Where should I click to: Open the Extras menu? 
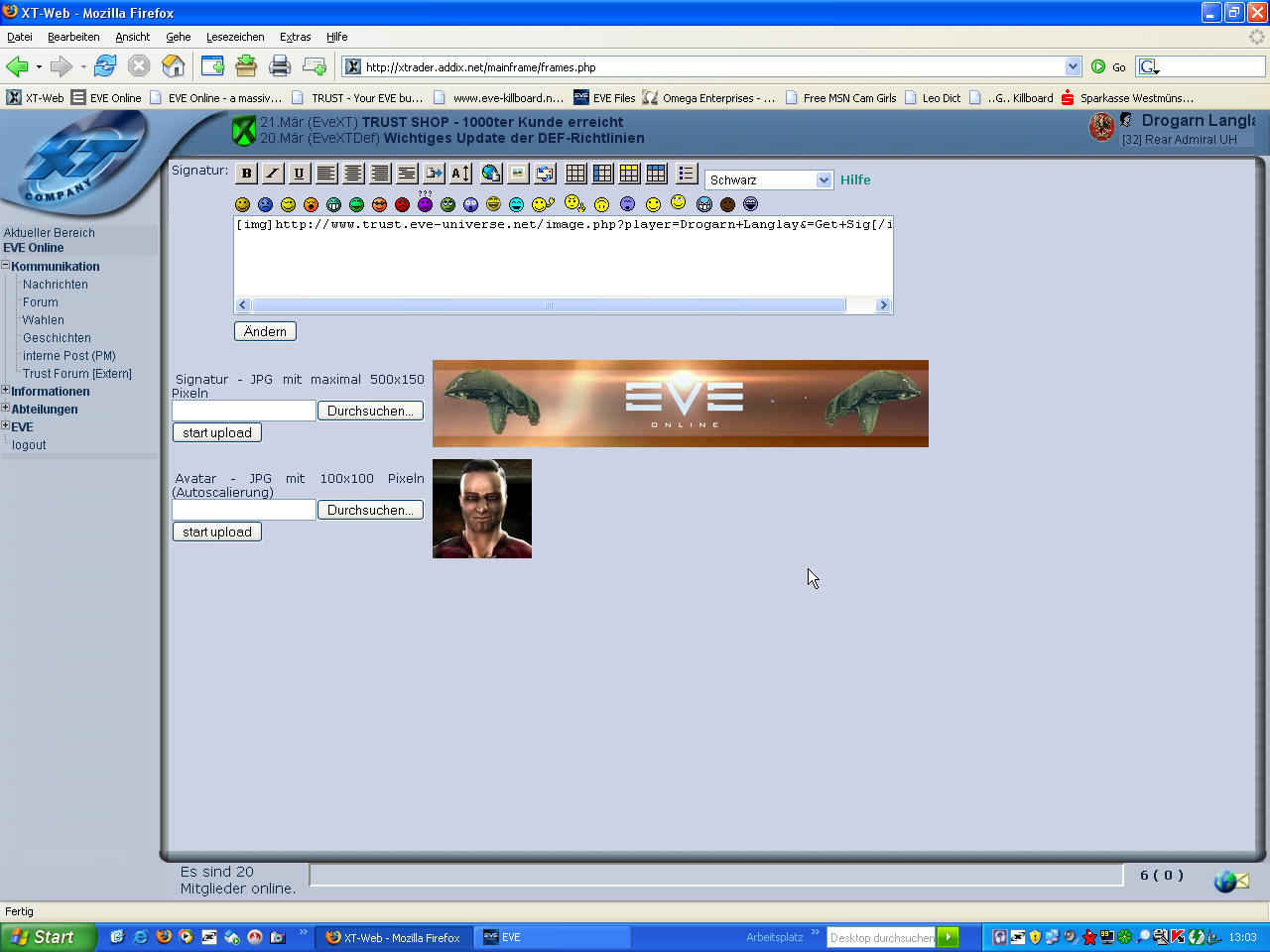(x=296, y=37)
